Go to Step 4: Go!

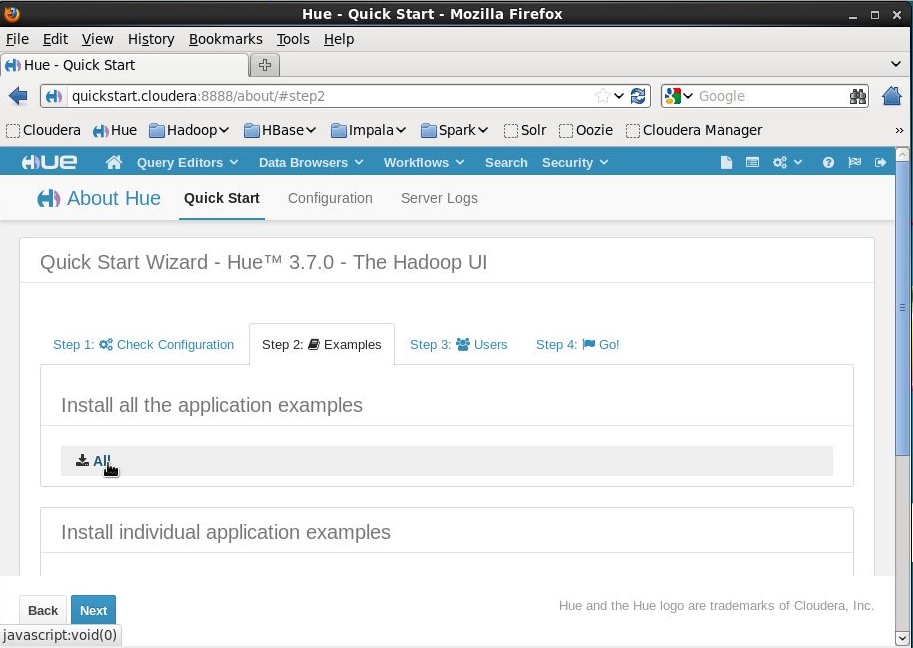coord(577,345)
